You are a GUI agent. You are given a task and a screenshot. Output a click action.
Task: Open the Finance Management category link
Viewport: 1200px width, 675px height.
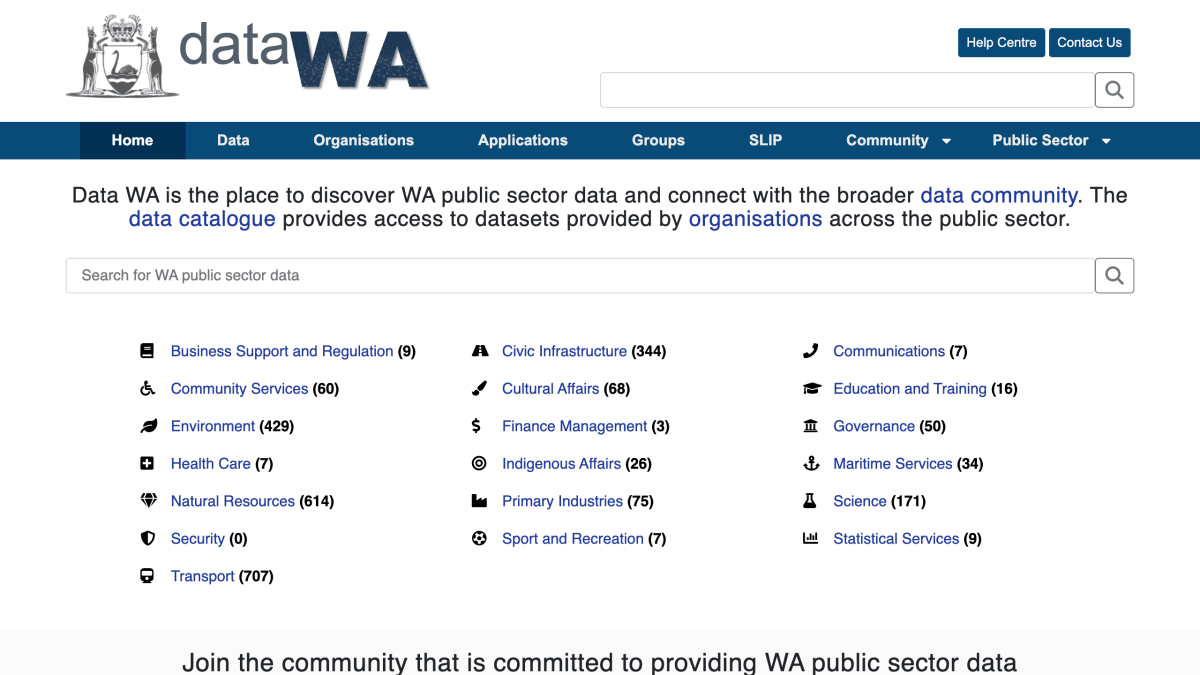(574, 426)
